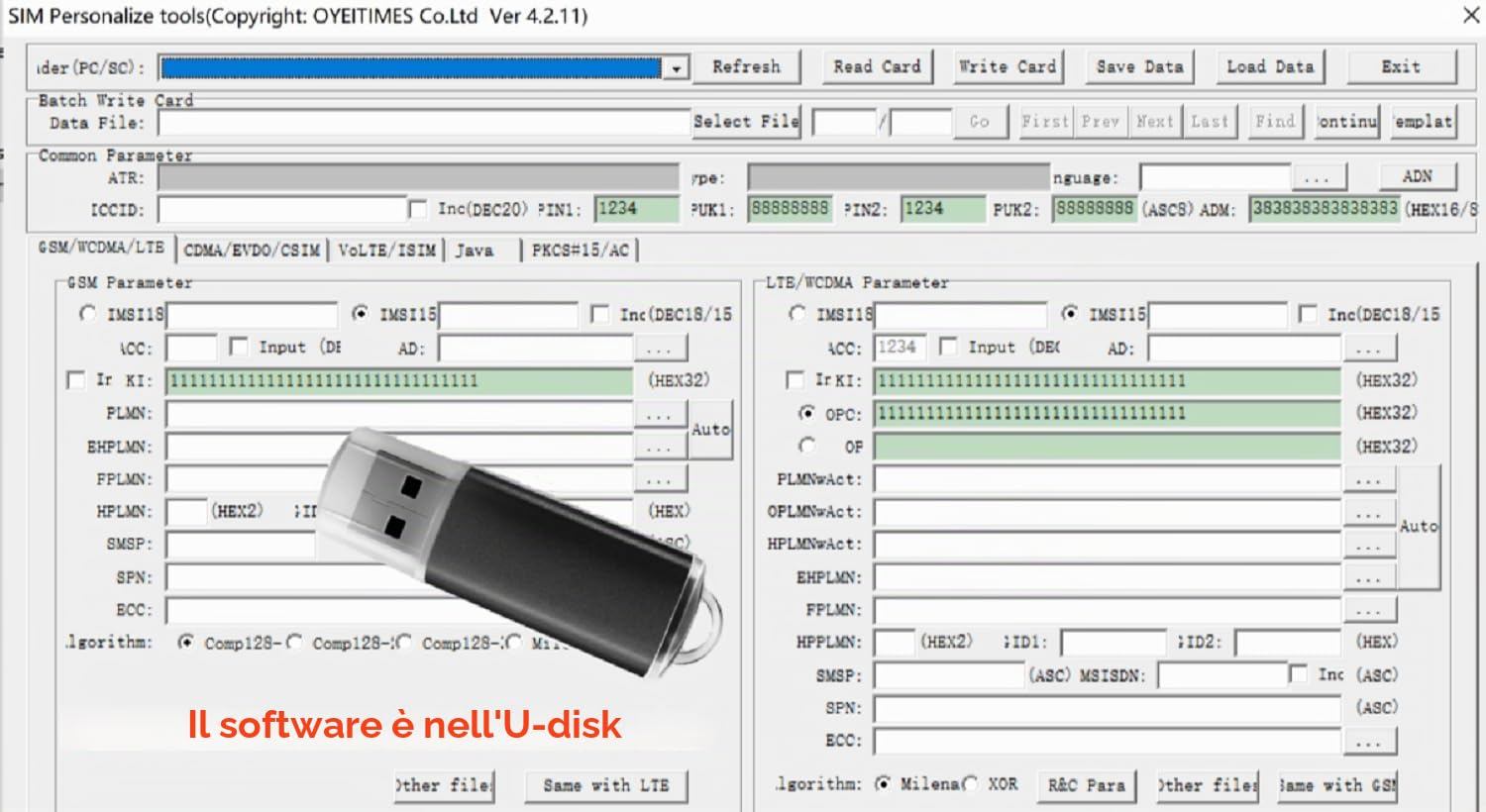1486x812 pixels.
Task: Click the PIN1 field showing 1234
Action: 637,208
